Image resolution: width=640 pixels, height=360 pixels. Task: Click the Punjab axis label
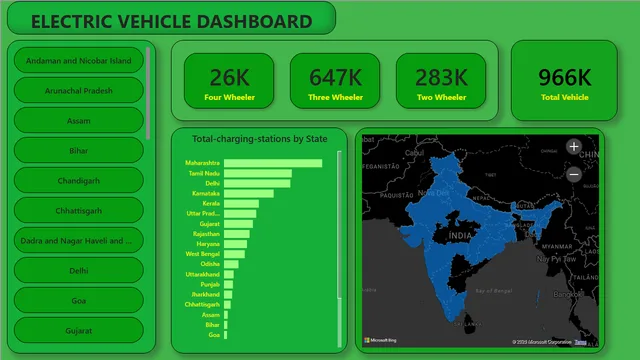pos(210,284)
